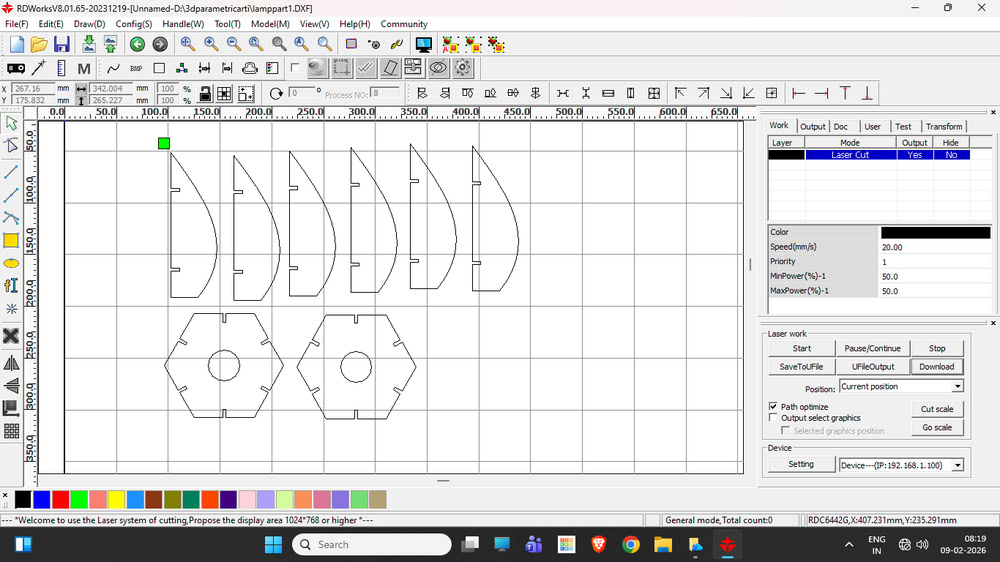Viewport: 1000px width, 562px height.
Task: Expand the Position dropdown showing Current position
Action: coord(957,387)
